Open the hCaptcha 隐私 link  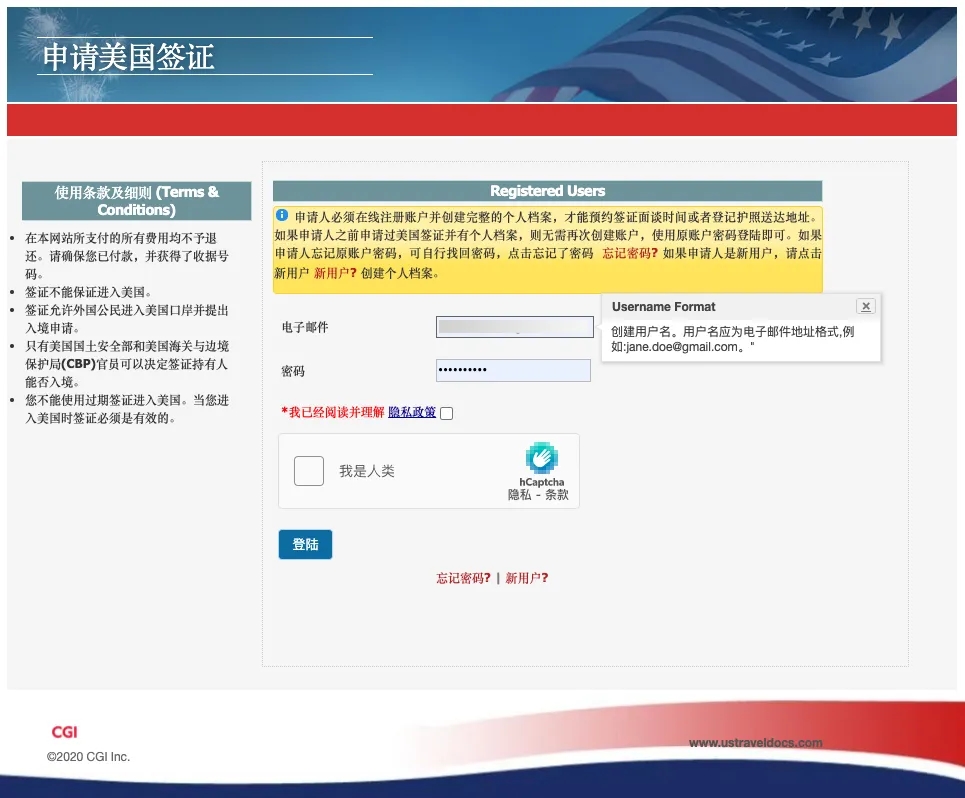(519, 494)
